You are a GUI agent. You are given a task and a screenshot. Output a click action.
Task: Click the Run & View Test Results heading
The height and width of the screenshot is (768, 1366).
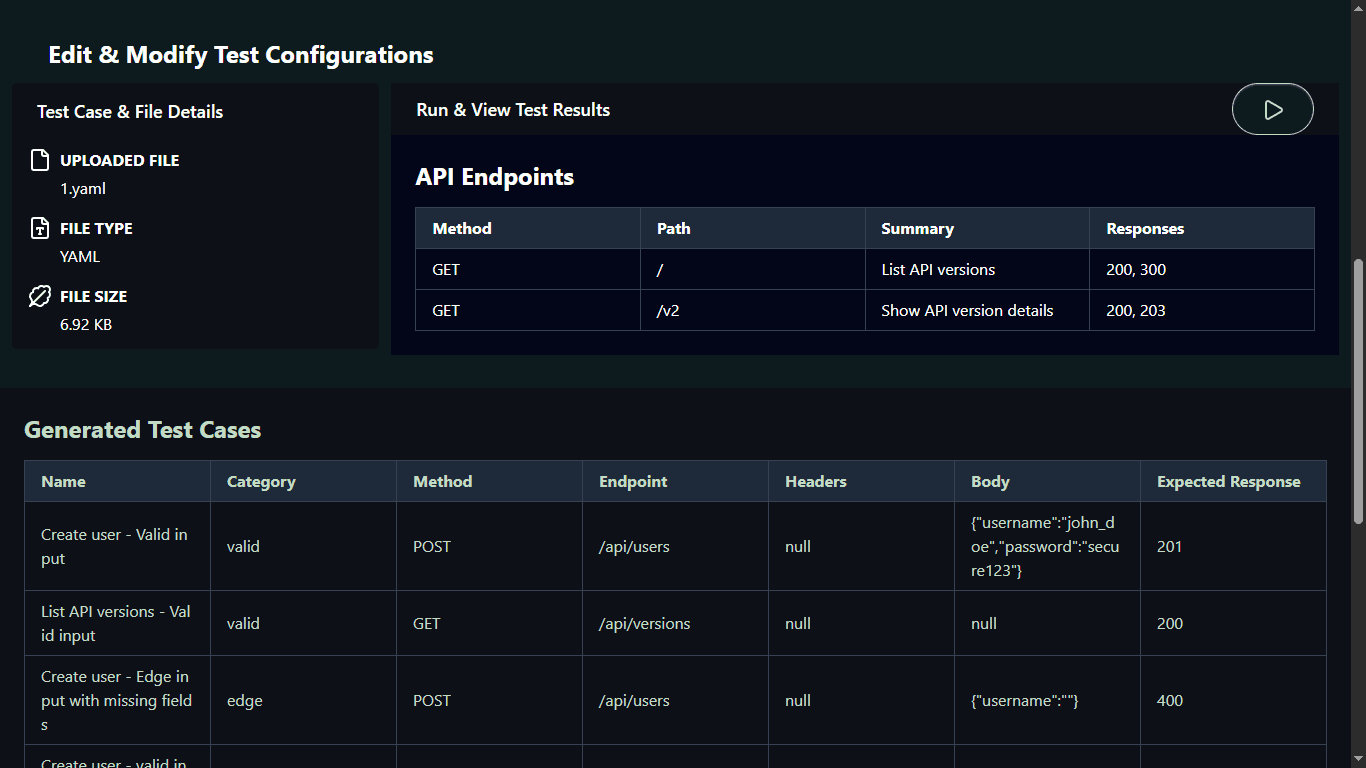513,110
